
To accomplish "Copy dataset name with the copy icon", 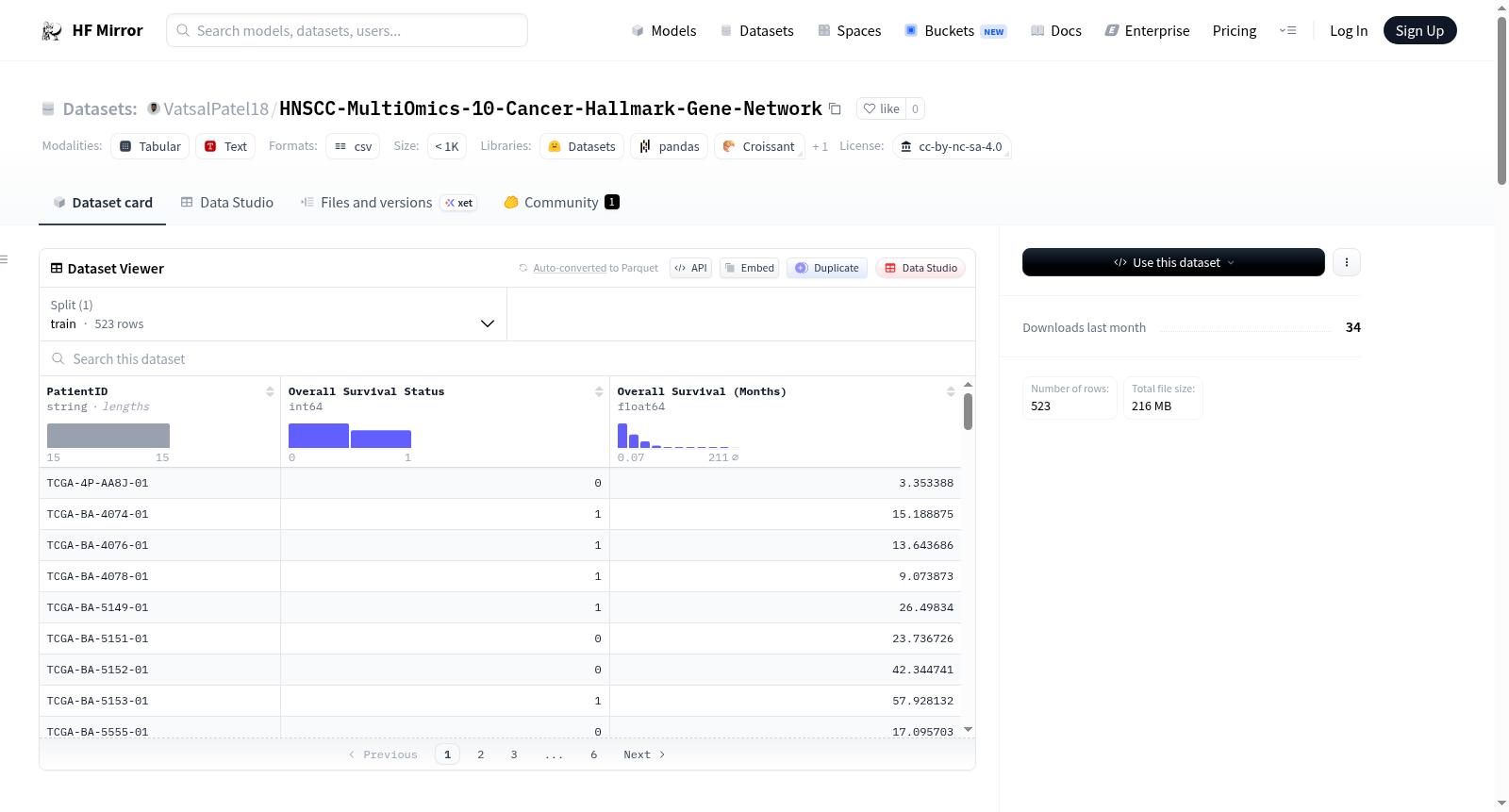I will click(x=835, y=108).
